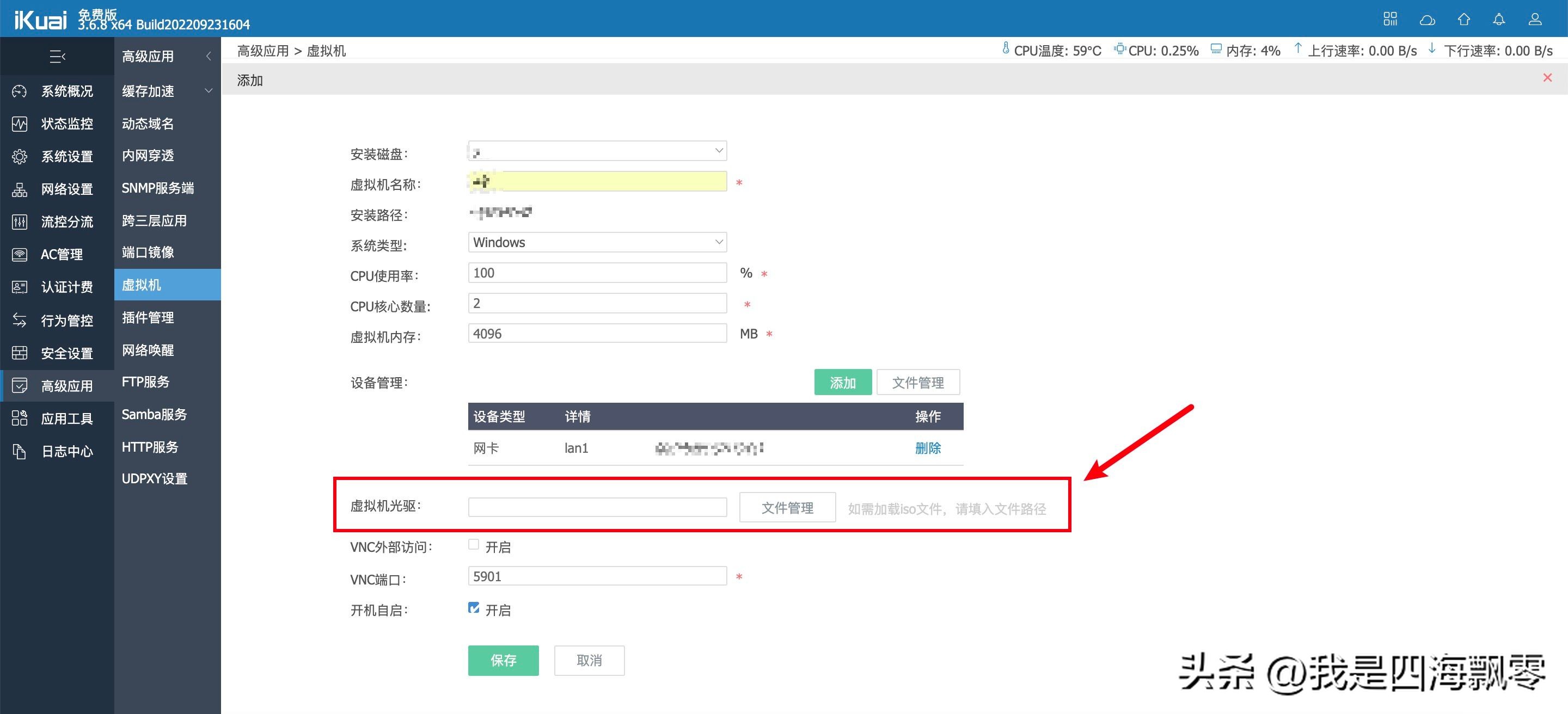Click the cloud icon in top bar
Screen dimensions: 1568x714
[1428, 20]
